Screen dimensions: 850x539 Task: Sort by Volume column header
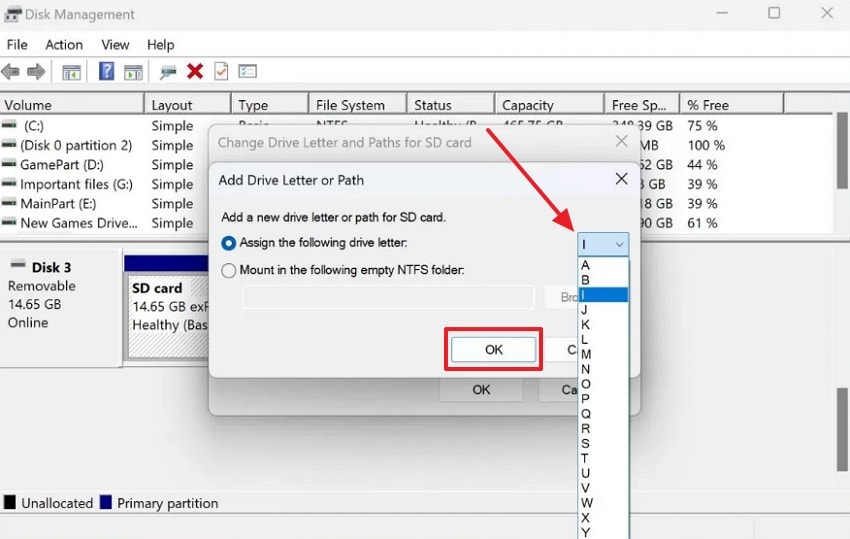[72, 105]
